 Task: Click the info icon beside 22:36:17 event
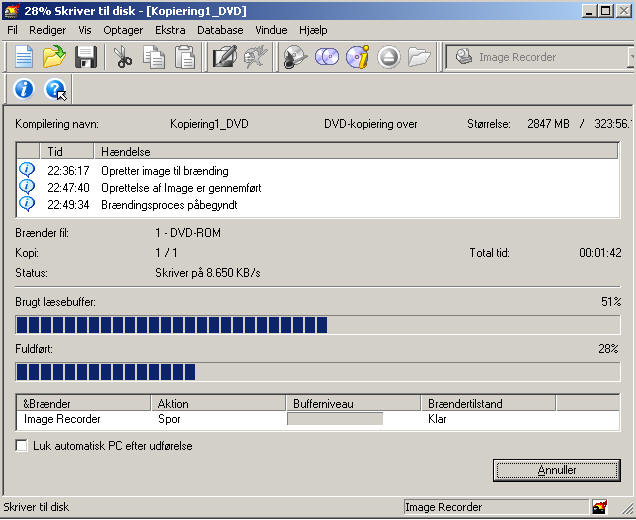27,170
